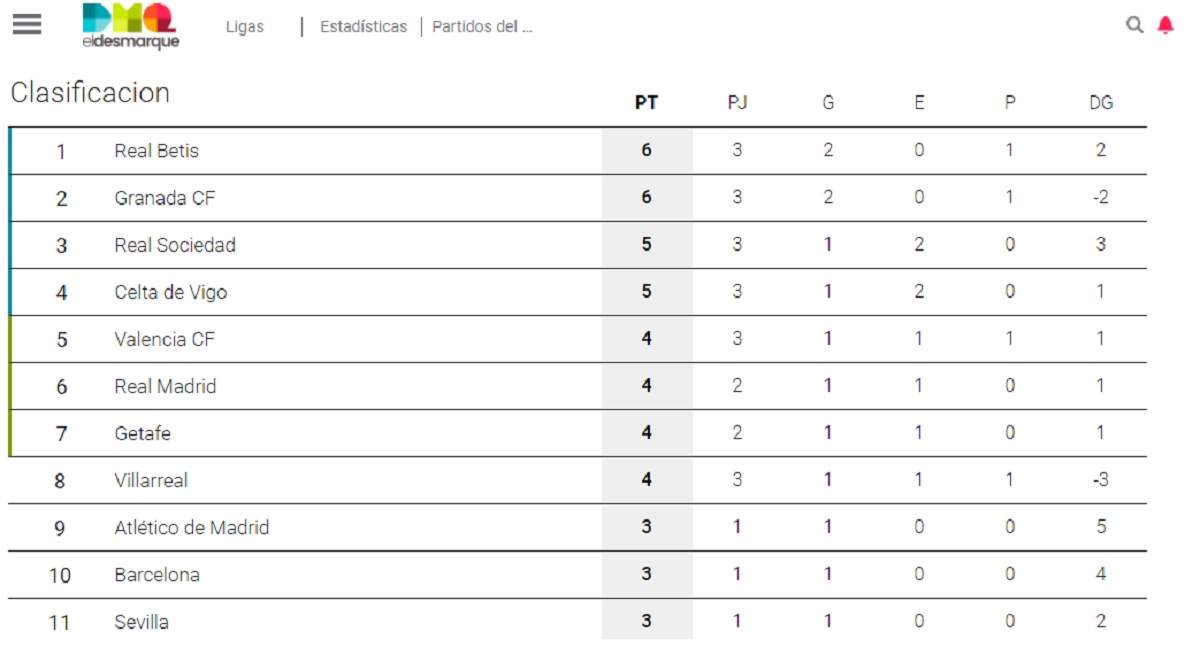
Task: Open the hamburger menu
Action: coord(27,24)
